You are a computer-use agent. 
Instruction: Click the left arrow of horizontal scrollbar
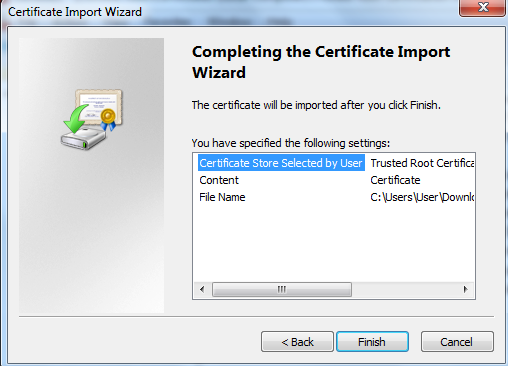202,289
